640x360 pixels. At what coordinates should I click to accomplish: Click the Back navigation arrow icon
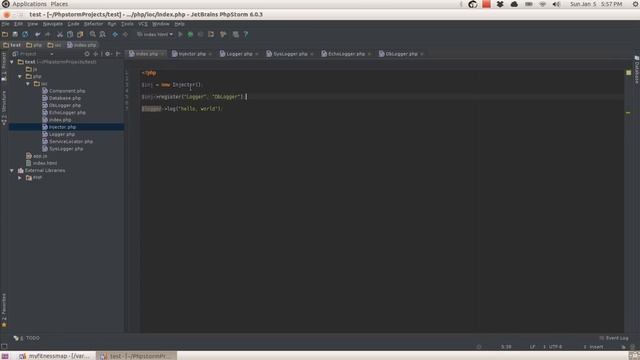(115, 35)
